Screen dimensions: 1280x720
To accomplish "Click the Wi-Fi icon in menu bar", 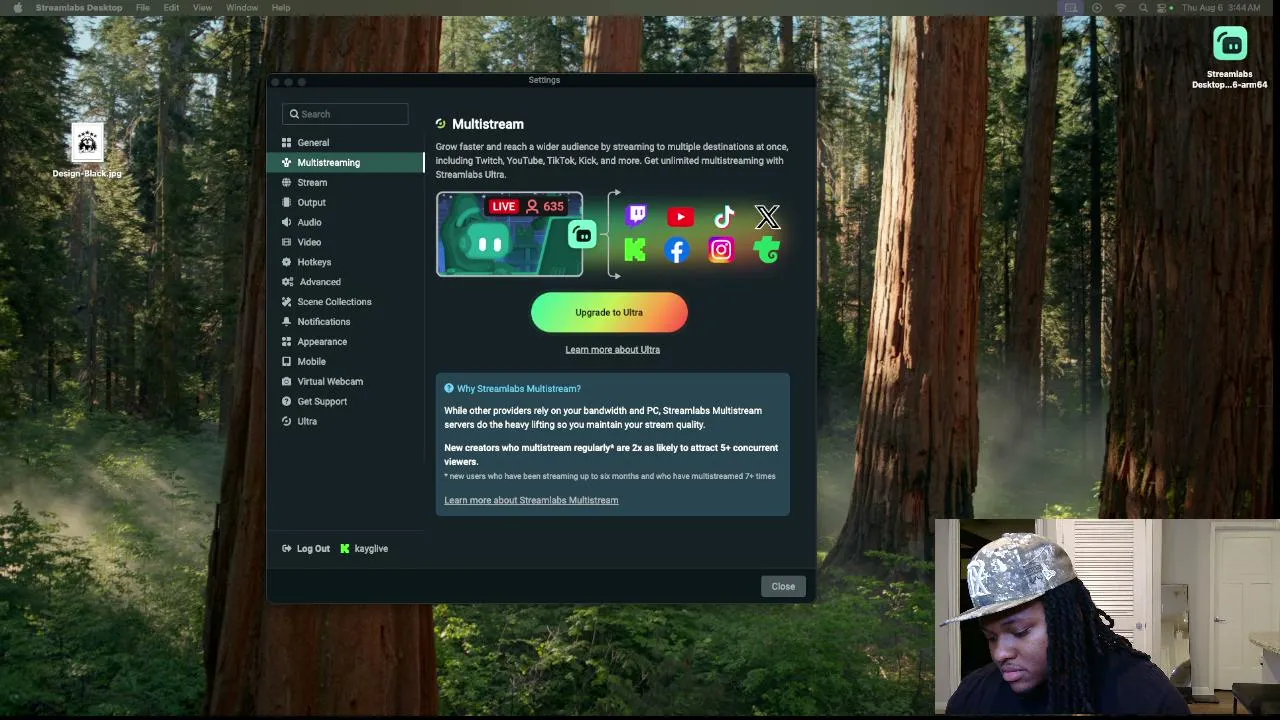I will (1120, 8).
